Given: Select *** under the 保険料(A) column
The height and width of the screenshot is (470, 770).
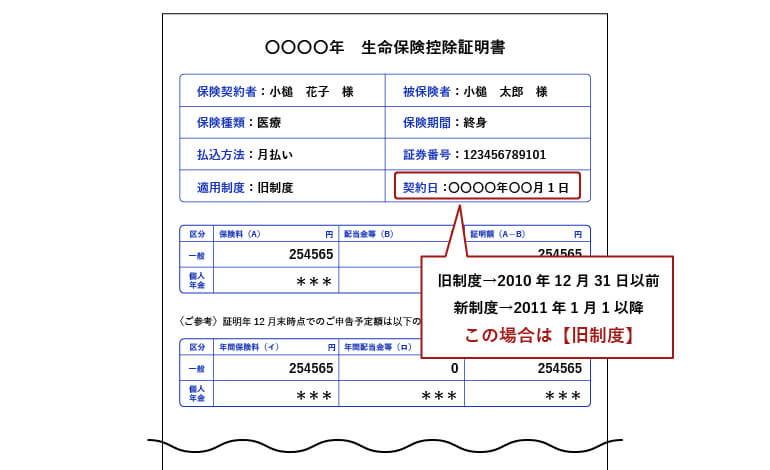Looking at the screenshot, I should [314, 282].
